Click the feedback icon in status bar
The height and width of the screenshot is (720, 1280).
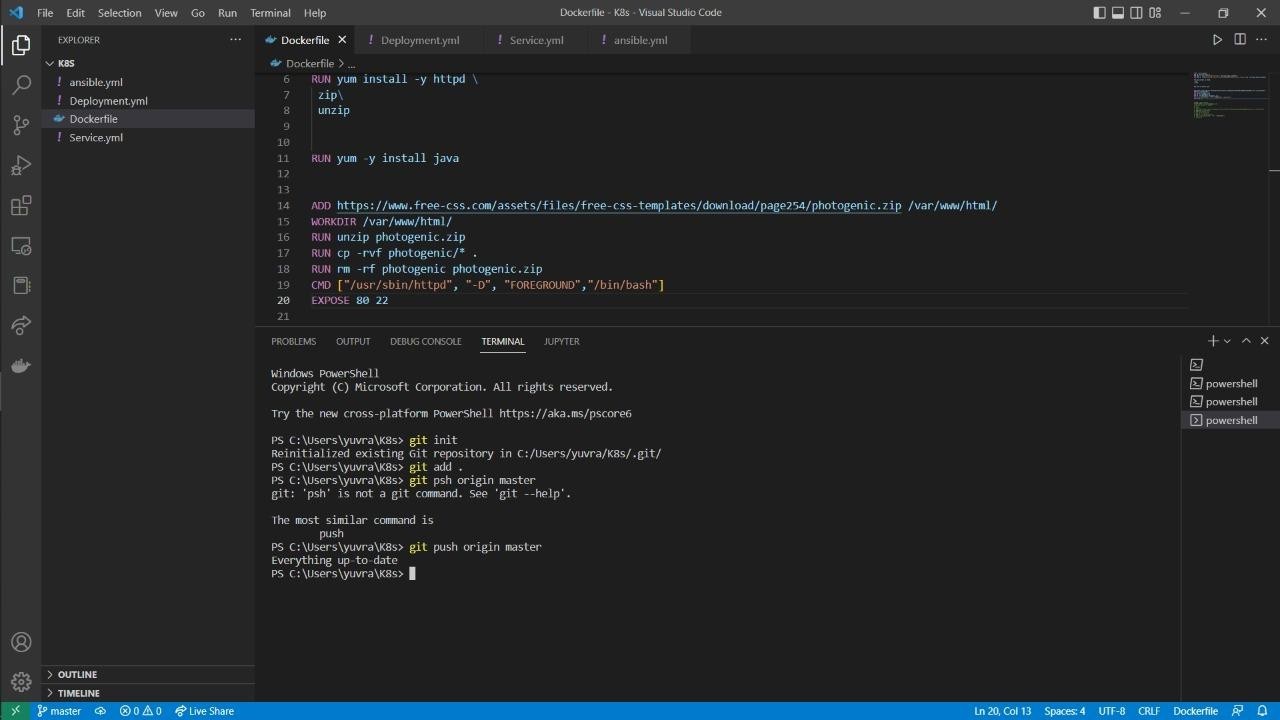pyautogui.click(x=1237, y=711)
